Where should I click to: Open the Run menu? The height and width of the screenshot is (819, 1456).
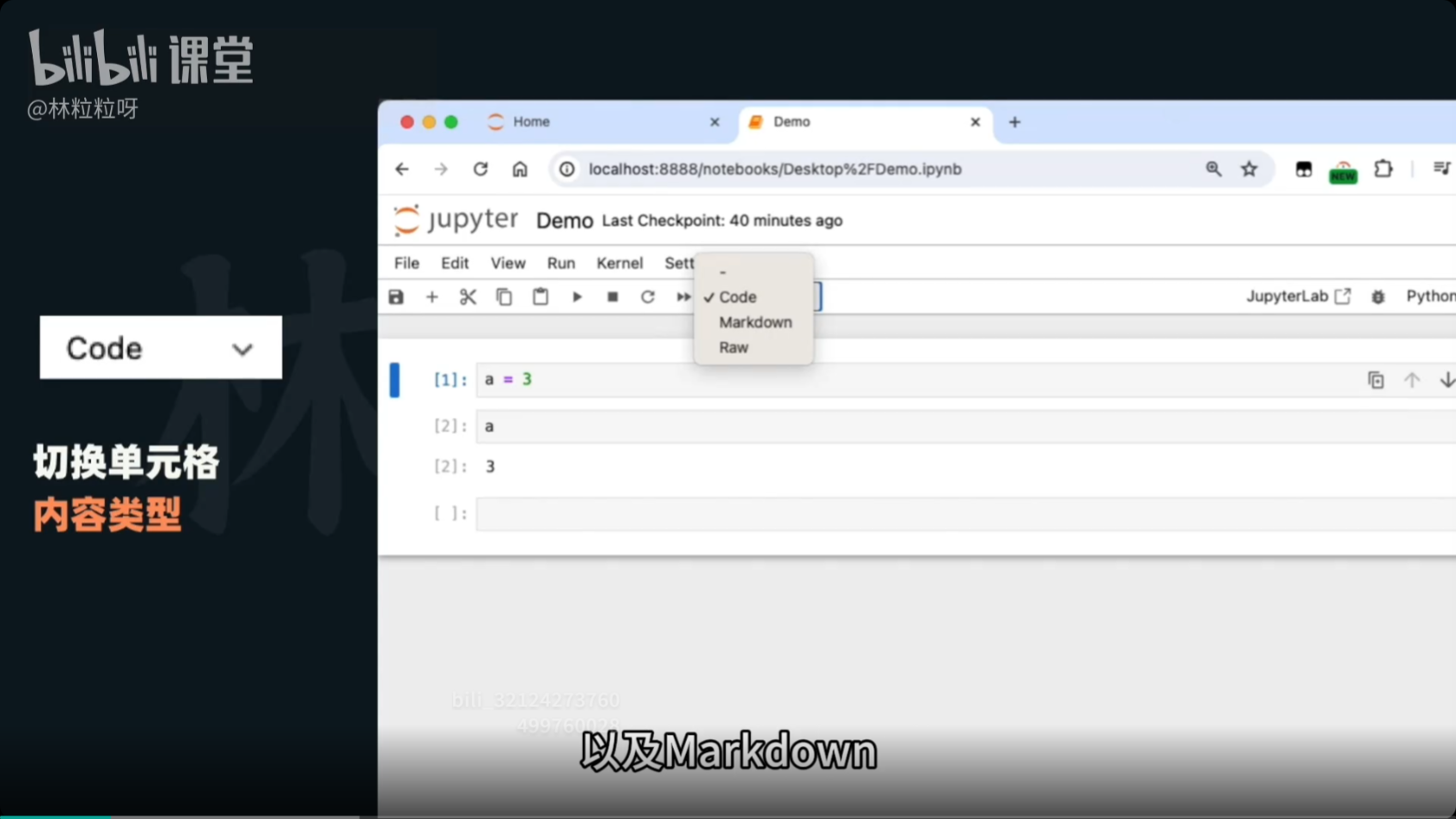(x=561, y=263)
